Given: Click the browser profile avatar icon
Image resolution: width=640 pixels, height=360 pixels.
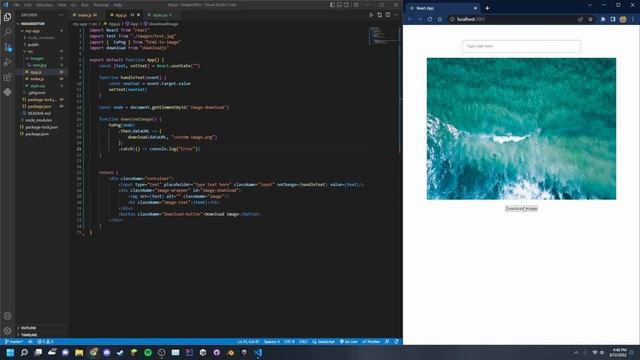Looking at the screenshot, I should pos(623,19).
